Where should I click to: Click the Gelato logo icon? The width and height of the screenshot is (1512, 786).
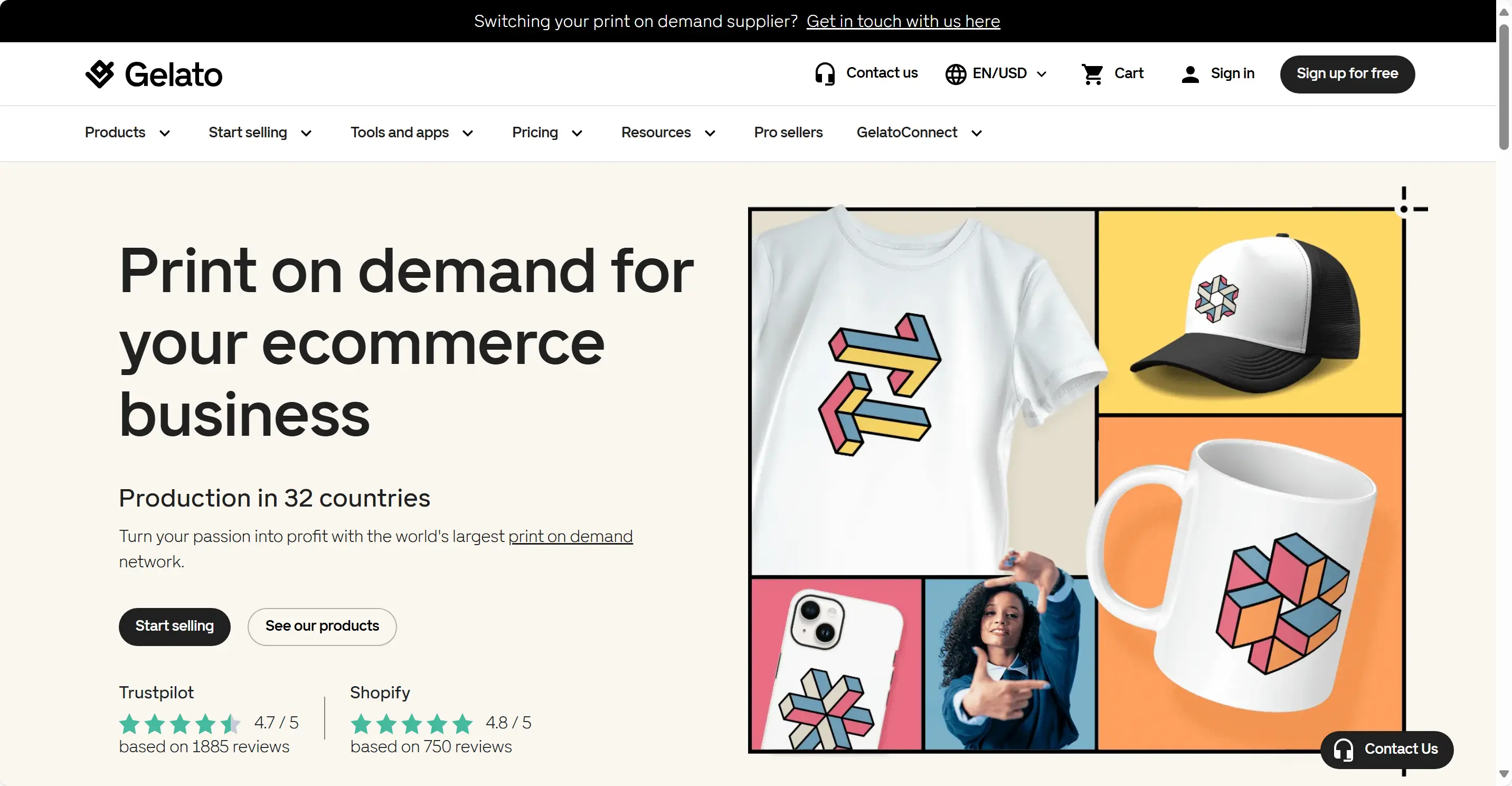[100, 74]
